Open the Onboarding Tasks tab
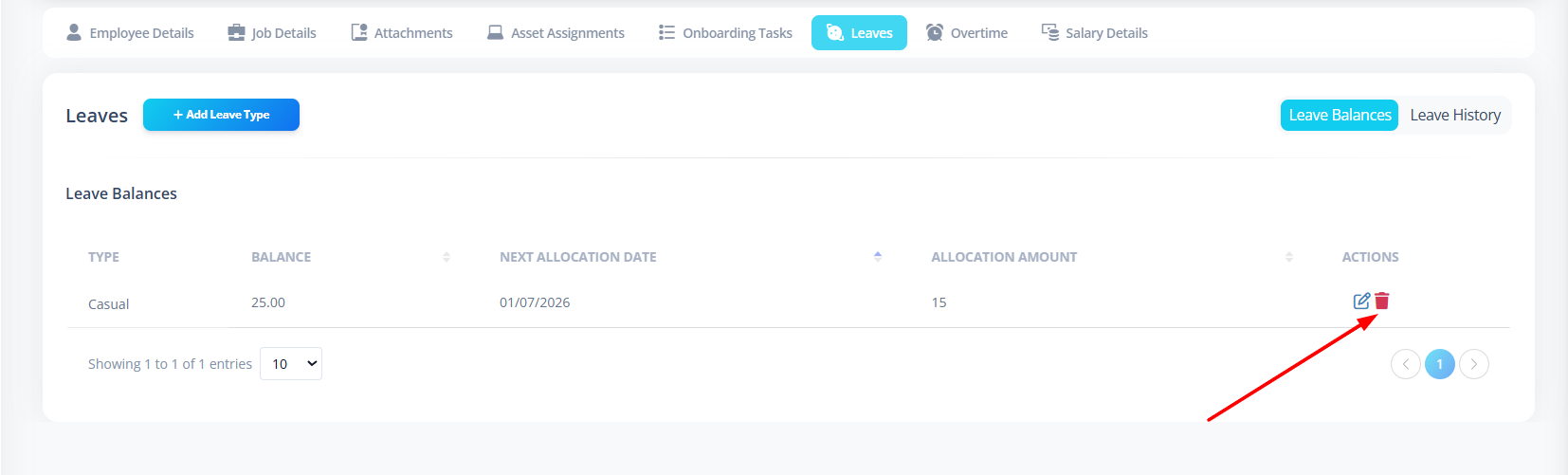Viewport: 1568px width, 475px height. pyautogui.click(x=725, y=33)
